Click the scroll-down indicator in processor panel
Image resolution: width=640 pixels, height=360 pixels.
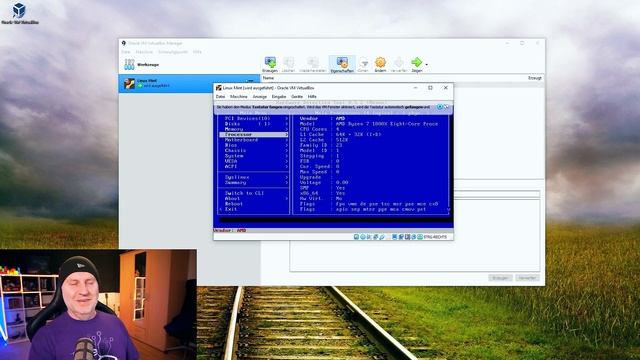click(x=449, y=209)
